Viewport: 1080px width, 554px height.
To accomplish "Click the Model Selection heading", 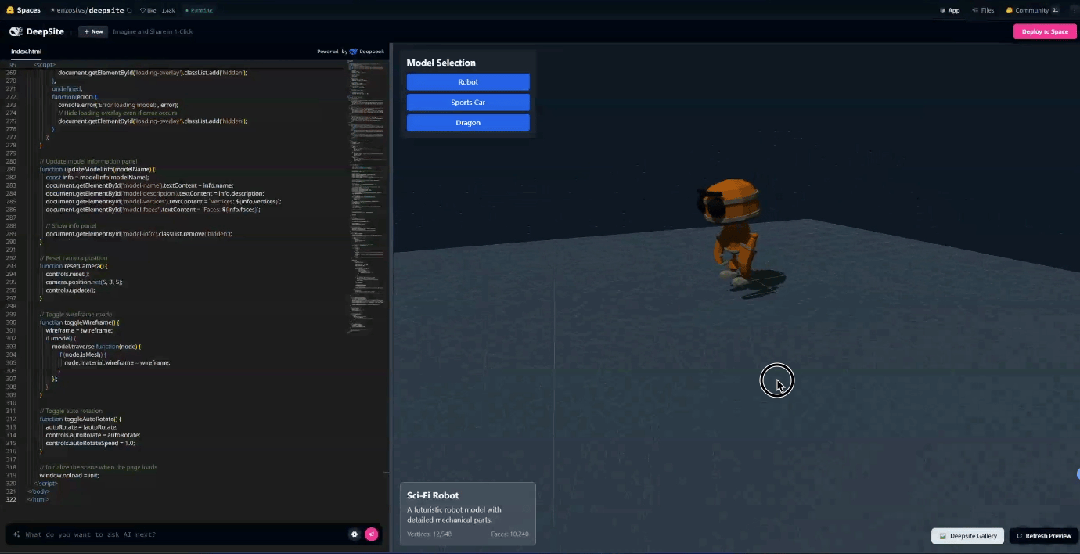I will coord(441,63).
